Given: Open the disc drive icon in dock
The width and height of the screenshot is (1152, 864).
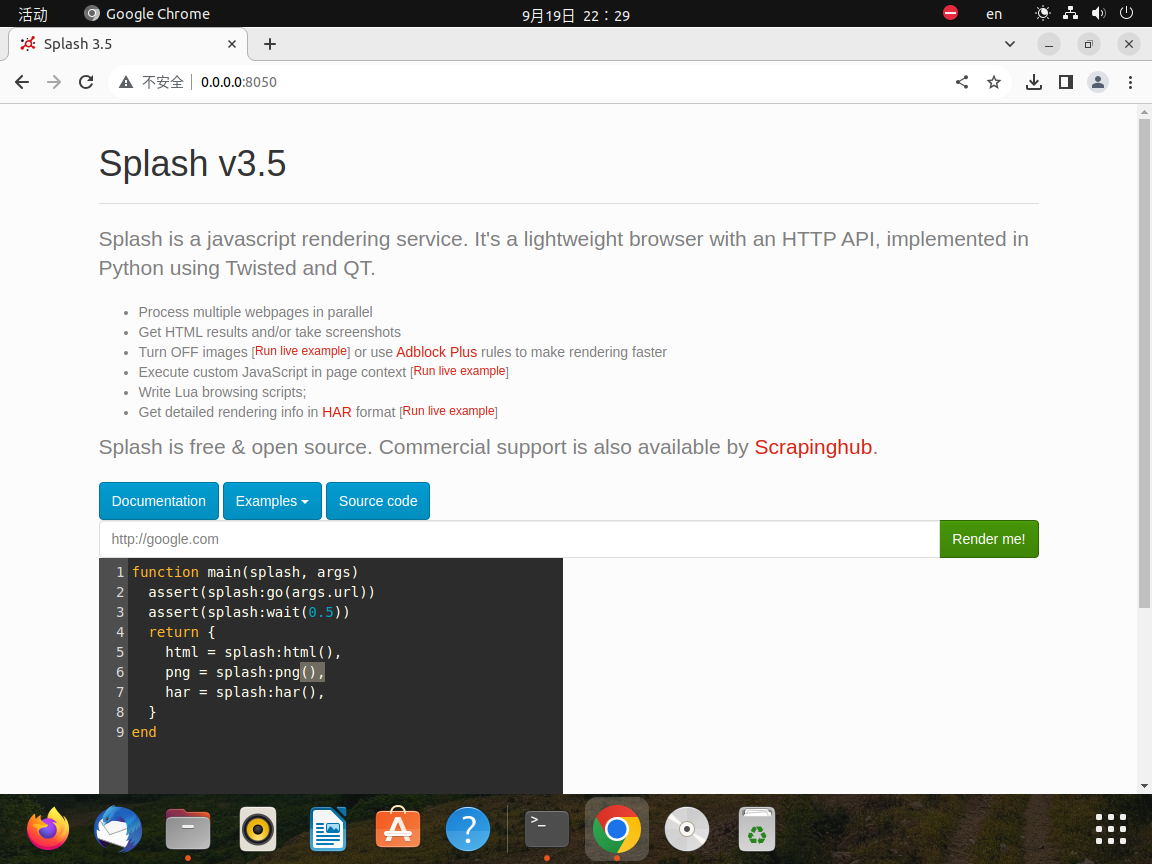Looking at the screenshot, I should click(x=686, y=829).
